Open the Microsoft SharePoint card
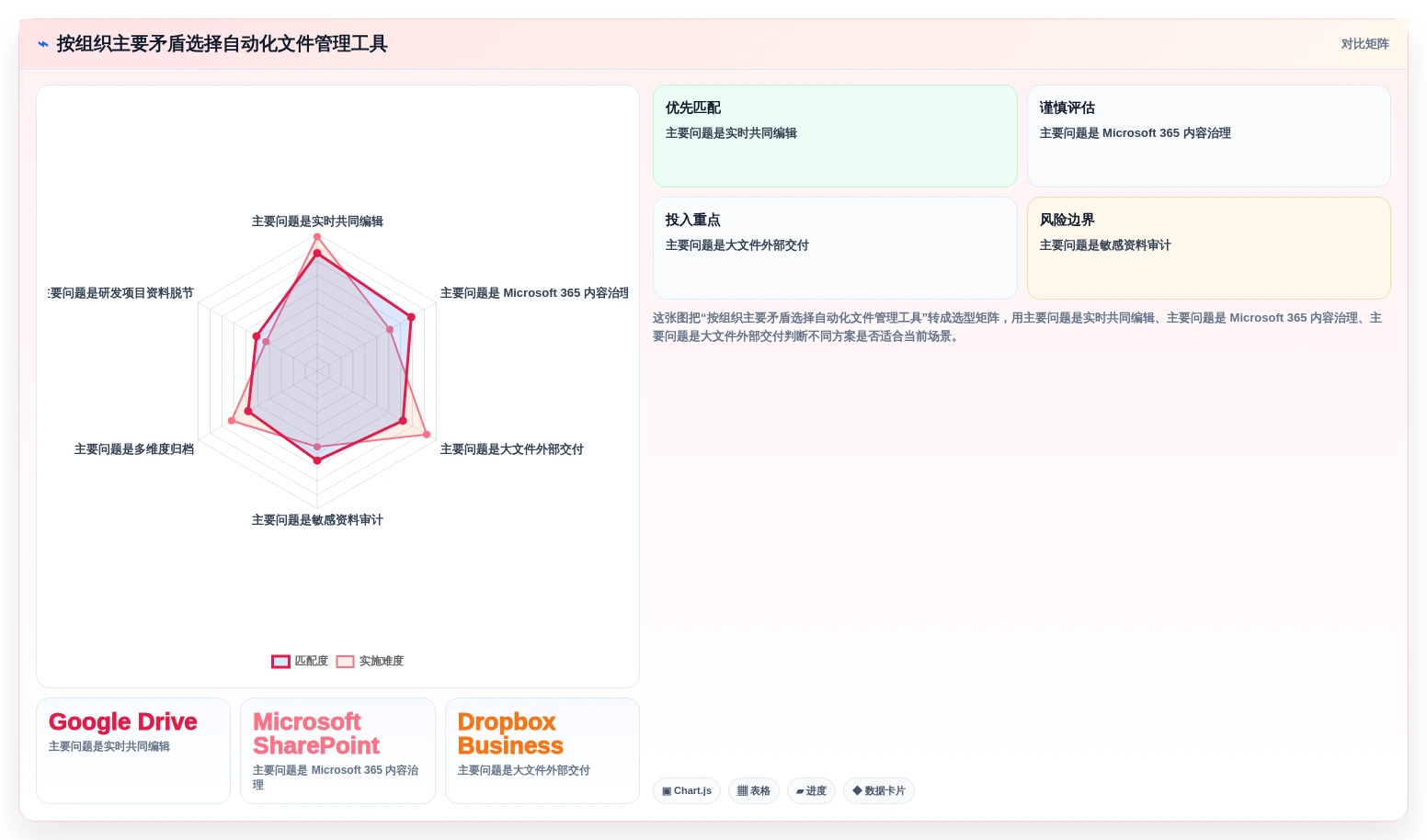This screenshot has width=1427, height=840. click(x=337, y=751)
